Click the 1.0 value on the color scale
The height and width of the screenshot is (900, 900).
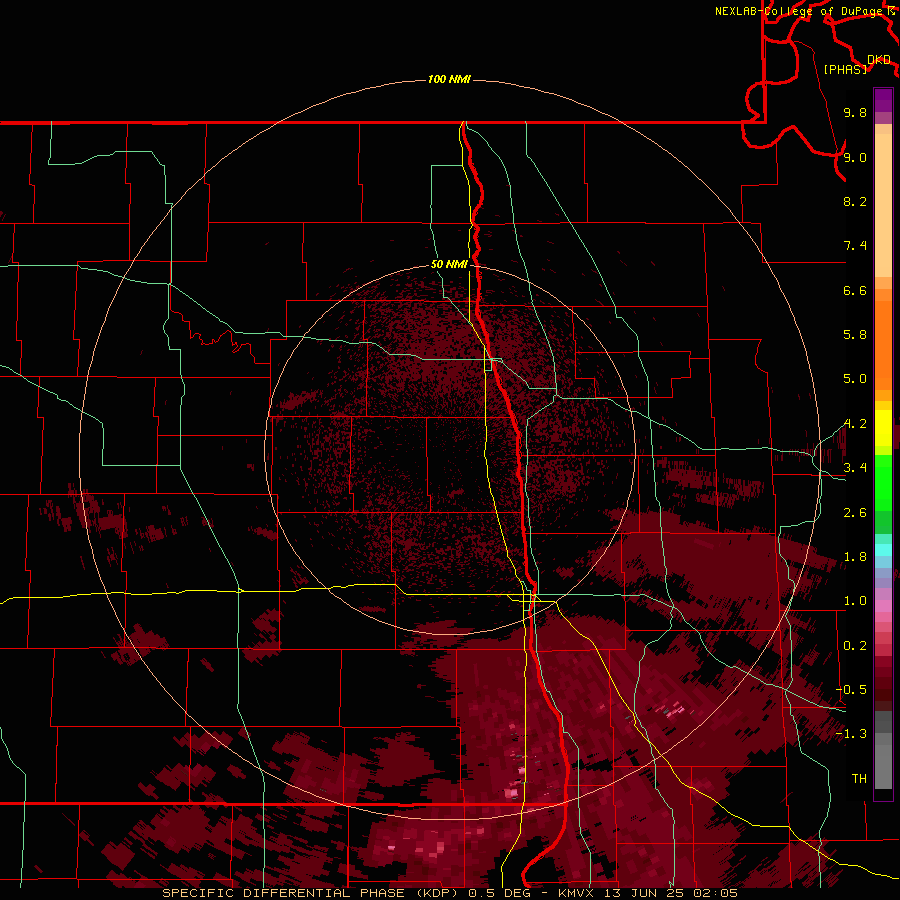(855, 601)
